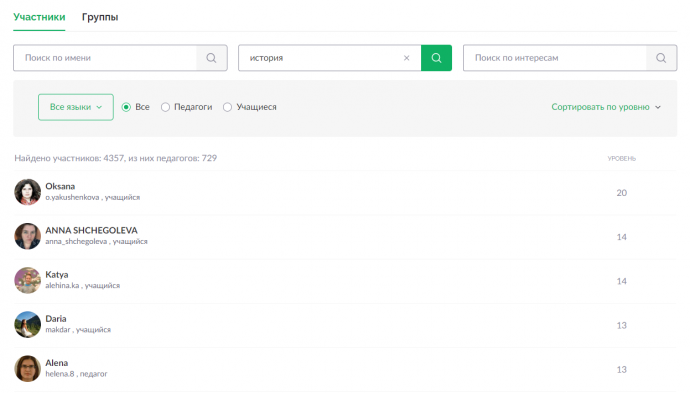Click the name search magnifier icon

pyautogui.click(x=211, y=58)
